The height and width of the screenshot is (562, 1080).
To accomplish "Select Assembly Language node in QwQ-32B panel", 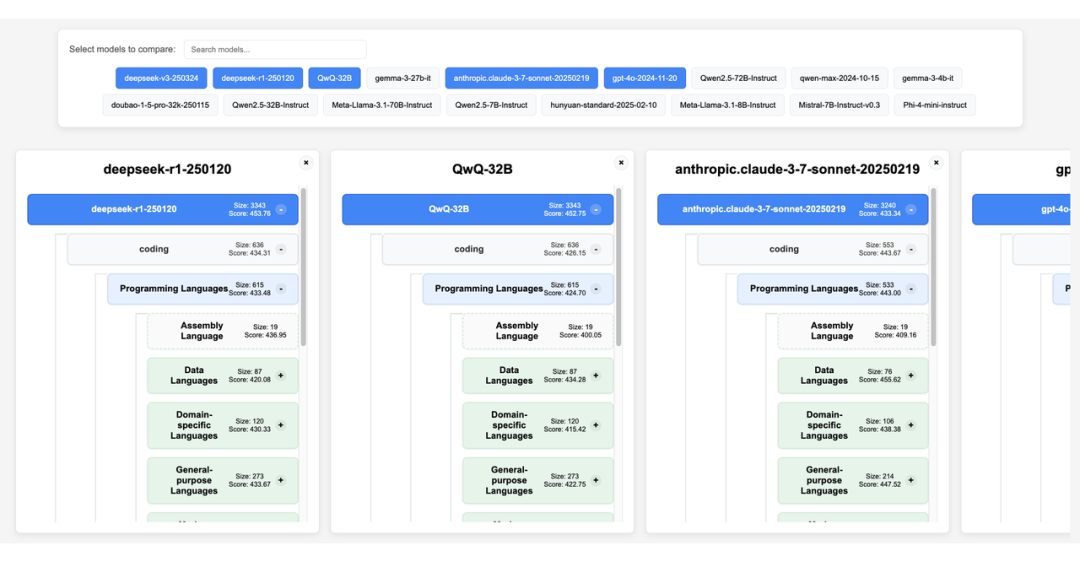I will (538, 331).
